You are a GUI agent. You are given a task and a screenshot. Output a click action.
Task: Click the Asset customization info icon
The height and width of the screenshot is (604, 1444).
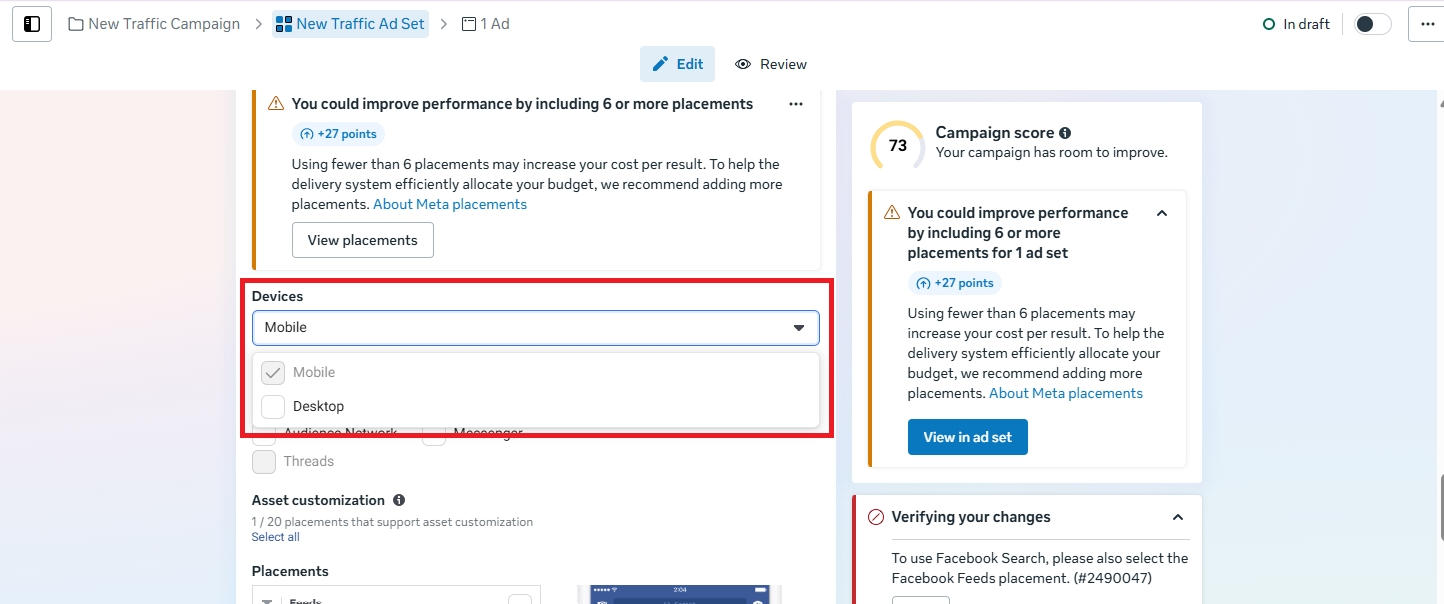pyautogui.click(x=399, y=500)
